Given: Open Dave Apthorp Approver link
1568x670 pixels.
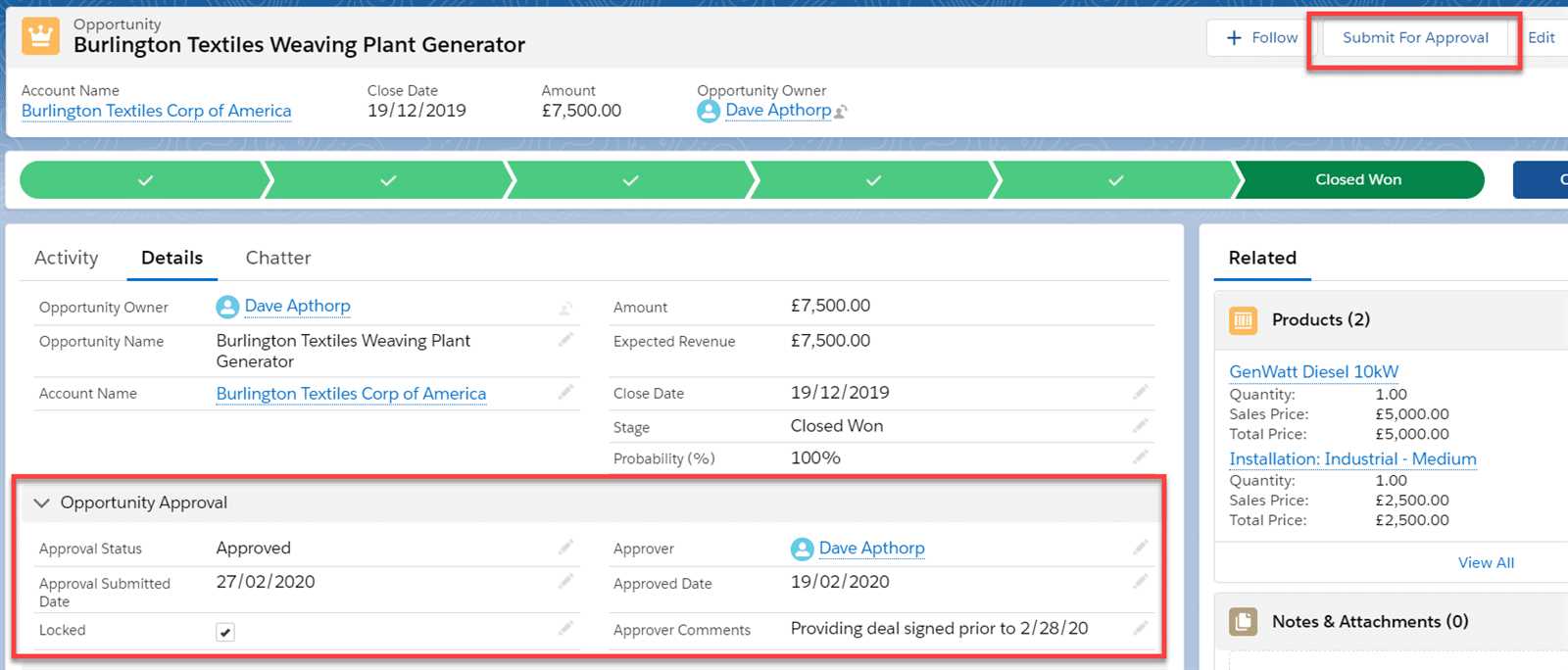Looking at the screenshot, I should click(x=871, y=548).
